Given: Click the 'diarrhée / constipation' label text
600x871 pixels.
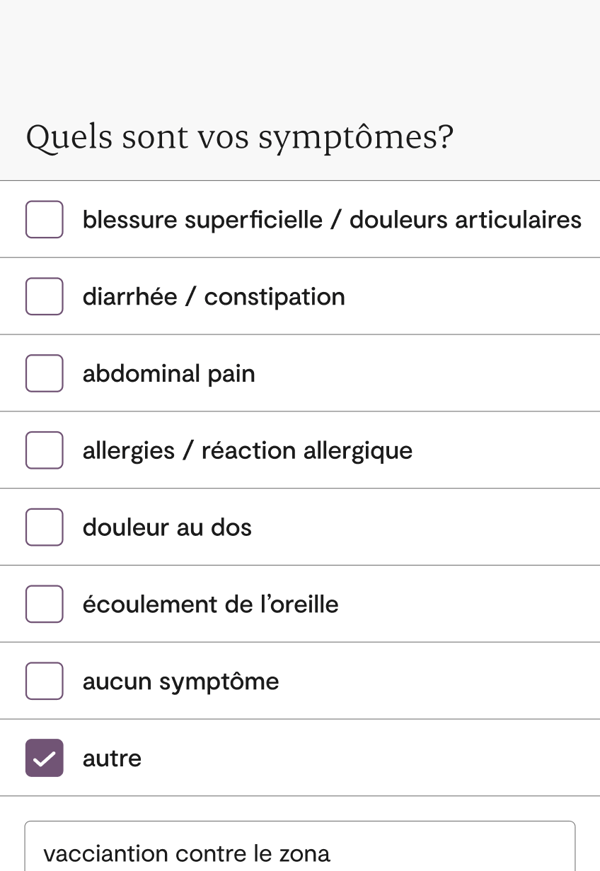Looking at the screenshot, I should 213,297.
